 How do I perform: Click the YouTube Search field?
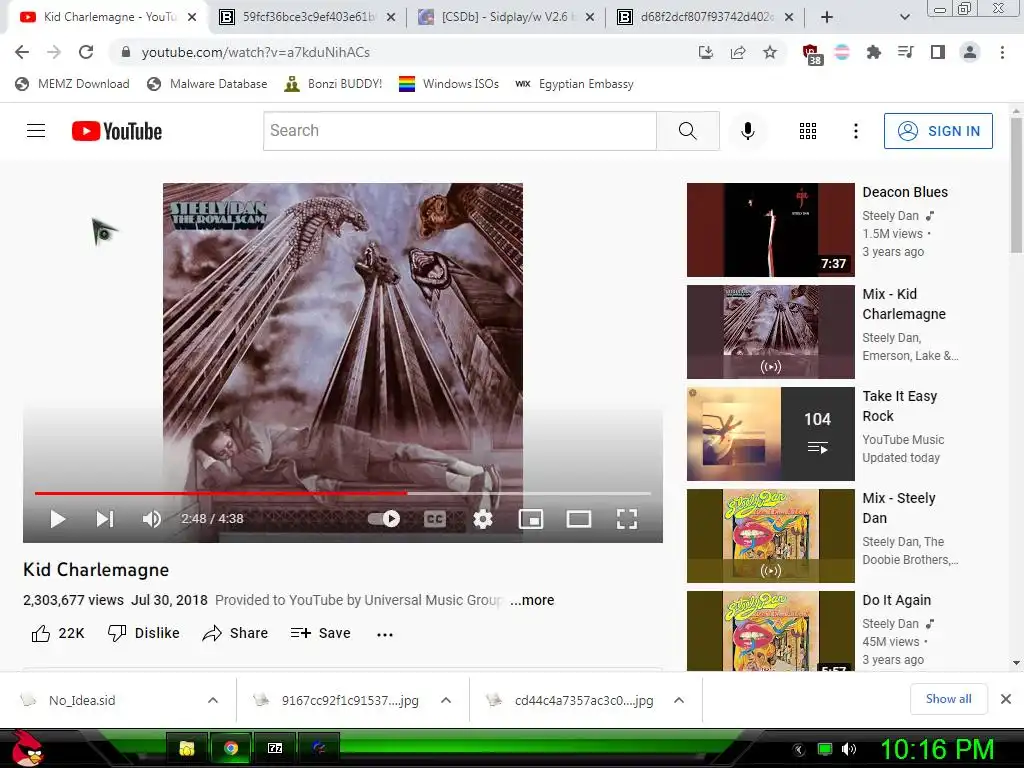tap(460, 131)
